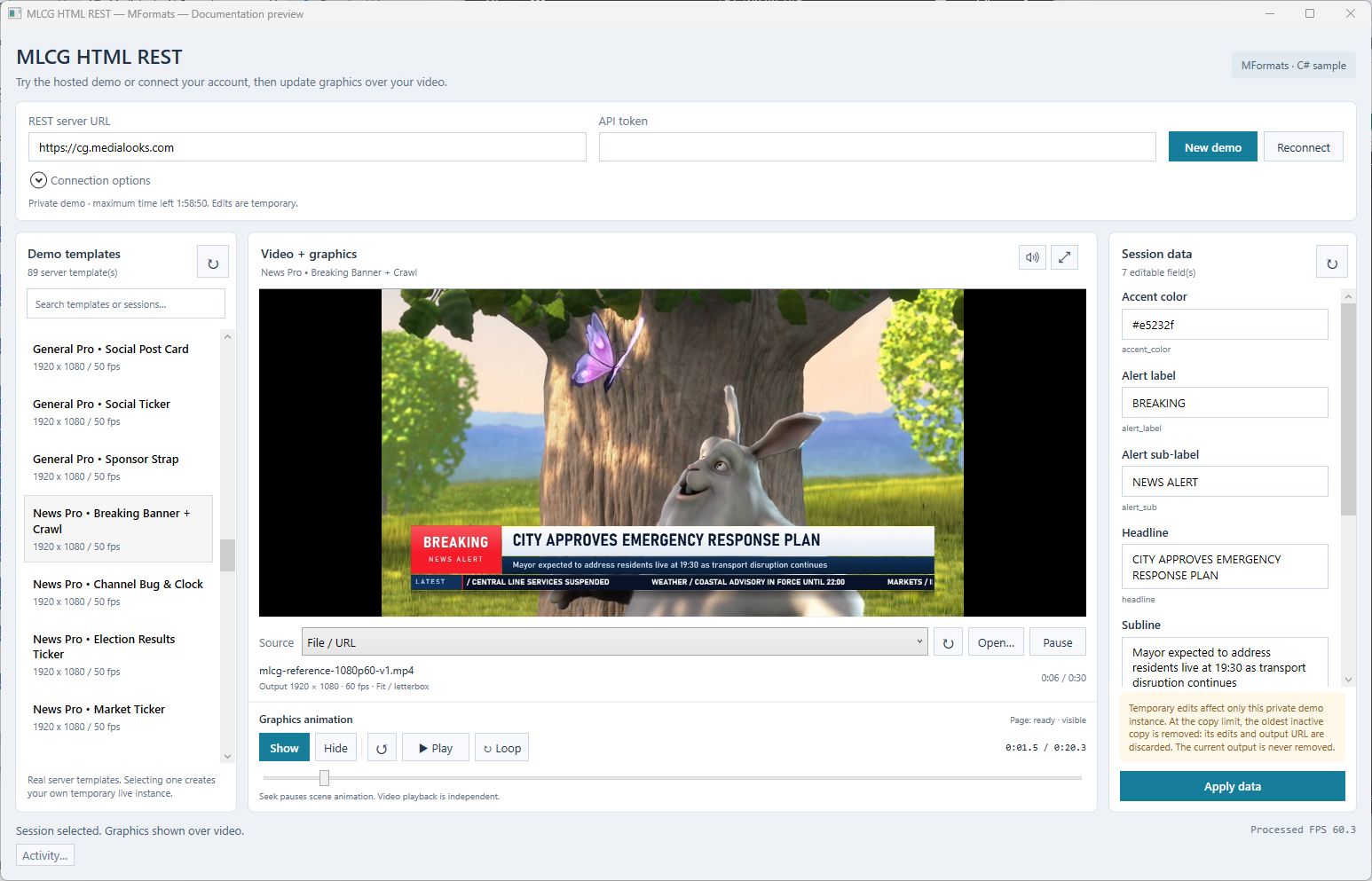Screen dimensions: 1372x881
Task: Pause the video playback
Action: click(1058, 642)
